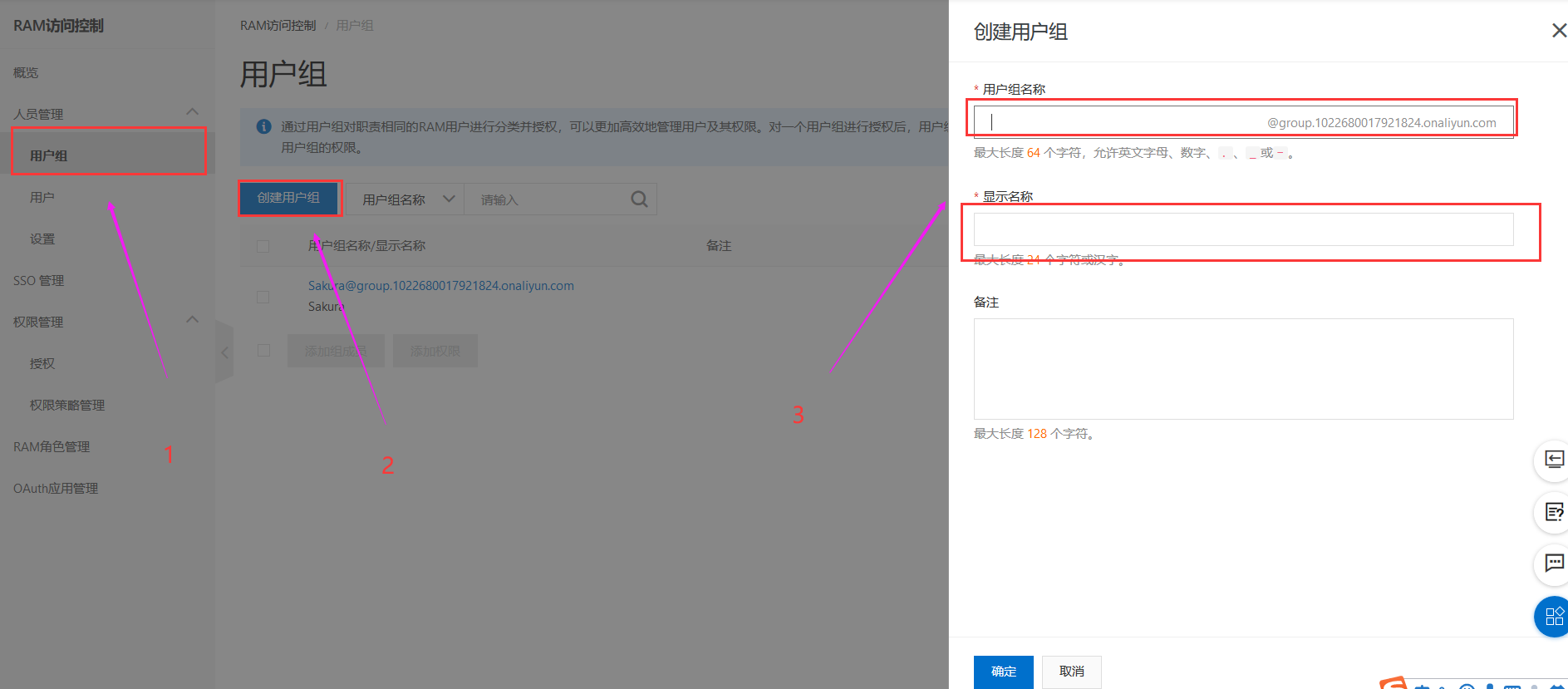
Task: Open the Sakura@group.1022680017921824.onaliyun.com link
Action: (x=440, y=286)
